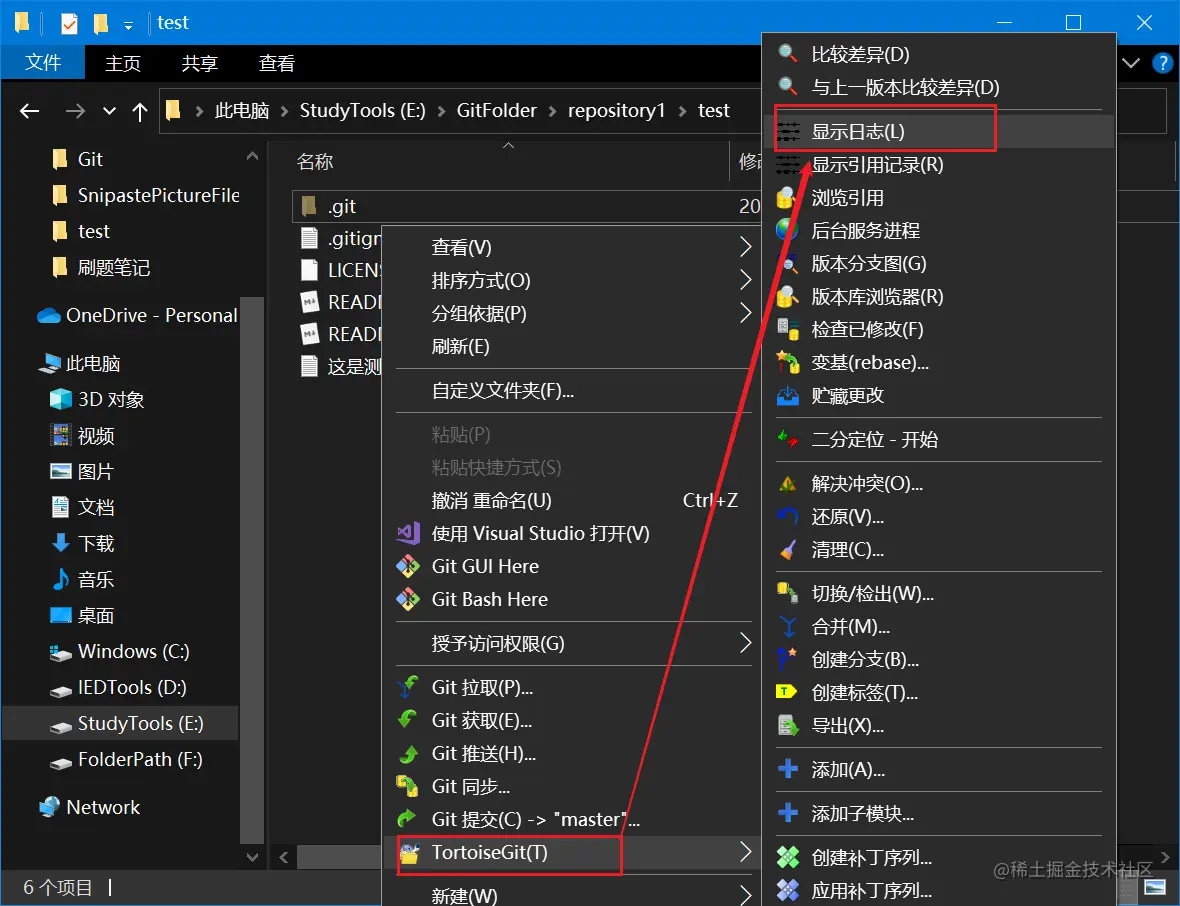This screenshot has width=1180, height=906.
Task: Open the 文件 ribbon tab
Action: point(43,63)
